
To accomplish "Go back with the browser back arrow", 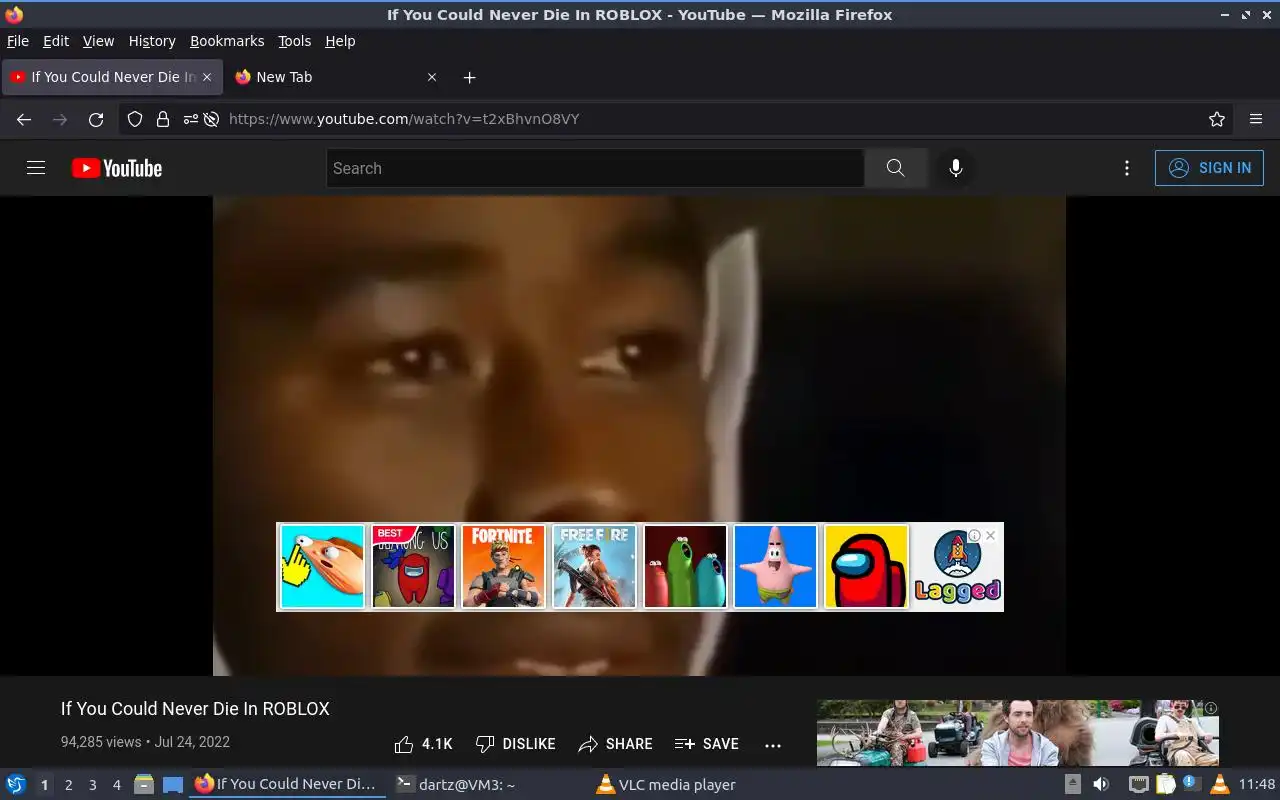I will [x=24, y=119].
